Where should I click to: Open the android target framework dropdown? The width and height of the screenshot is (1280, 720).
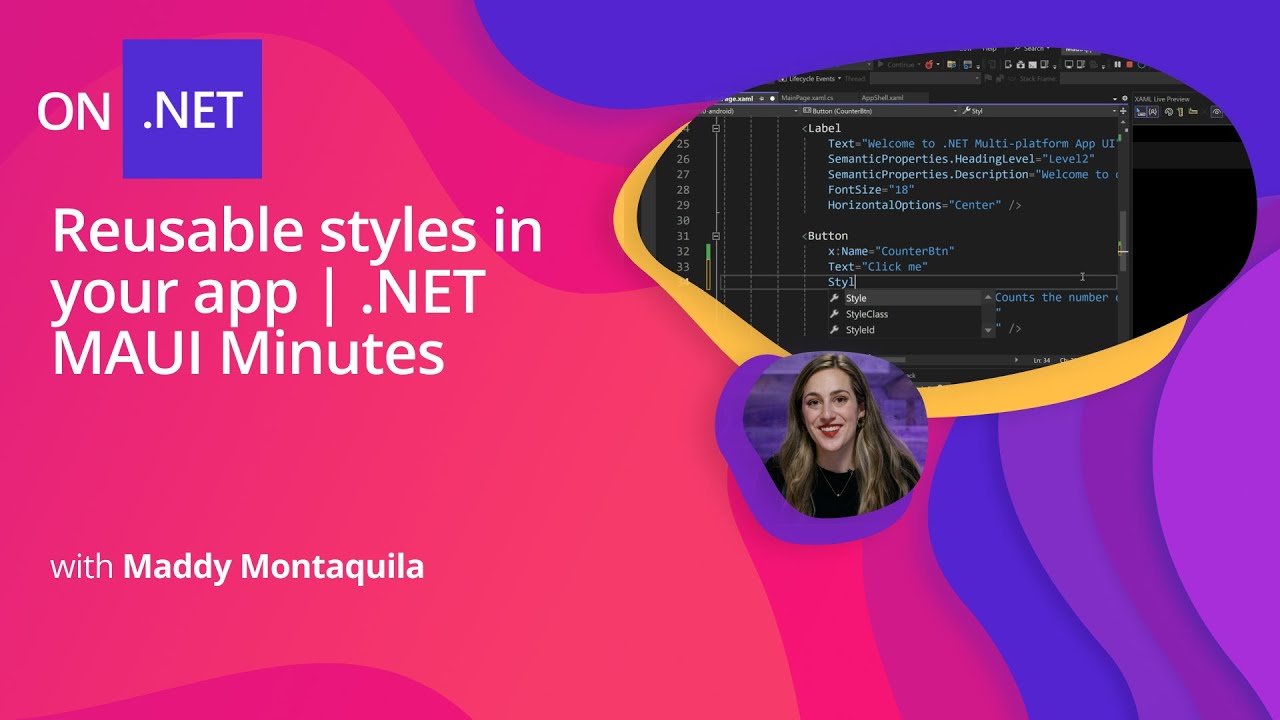tap(750, 111)
